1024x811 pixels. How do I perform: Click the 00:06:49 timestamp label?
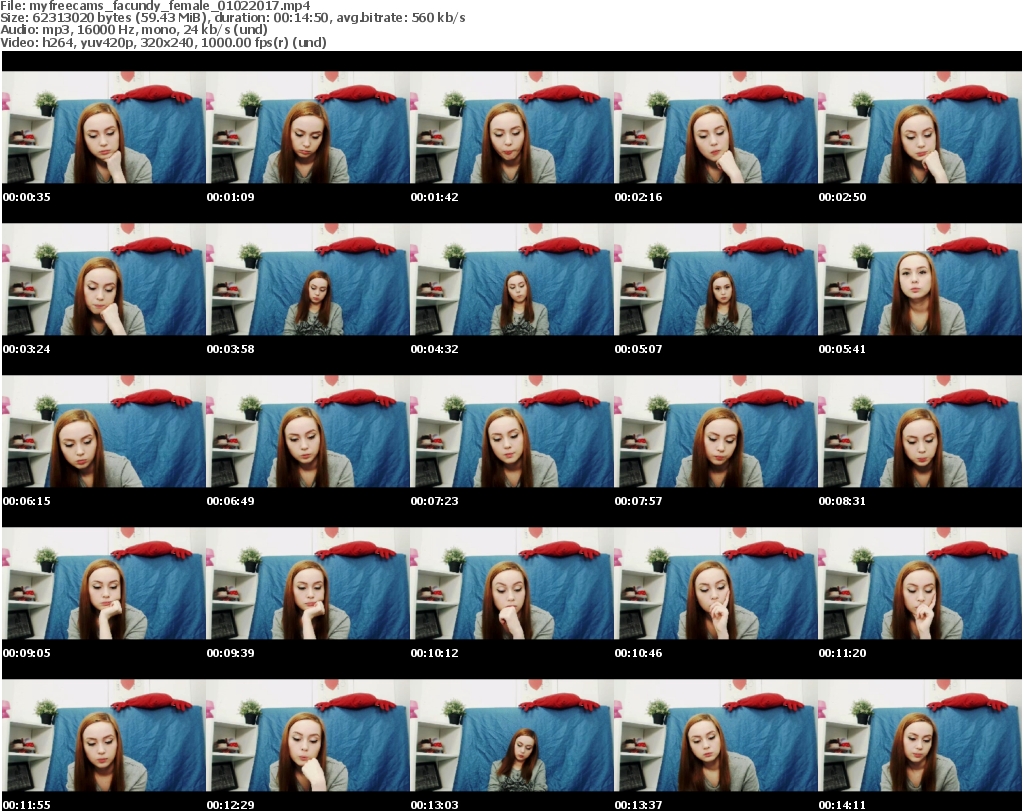(231, 501)
